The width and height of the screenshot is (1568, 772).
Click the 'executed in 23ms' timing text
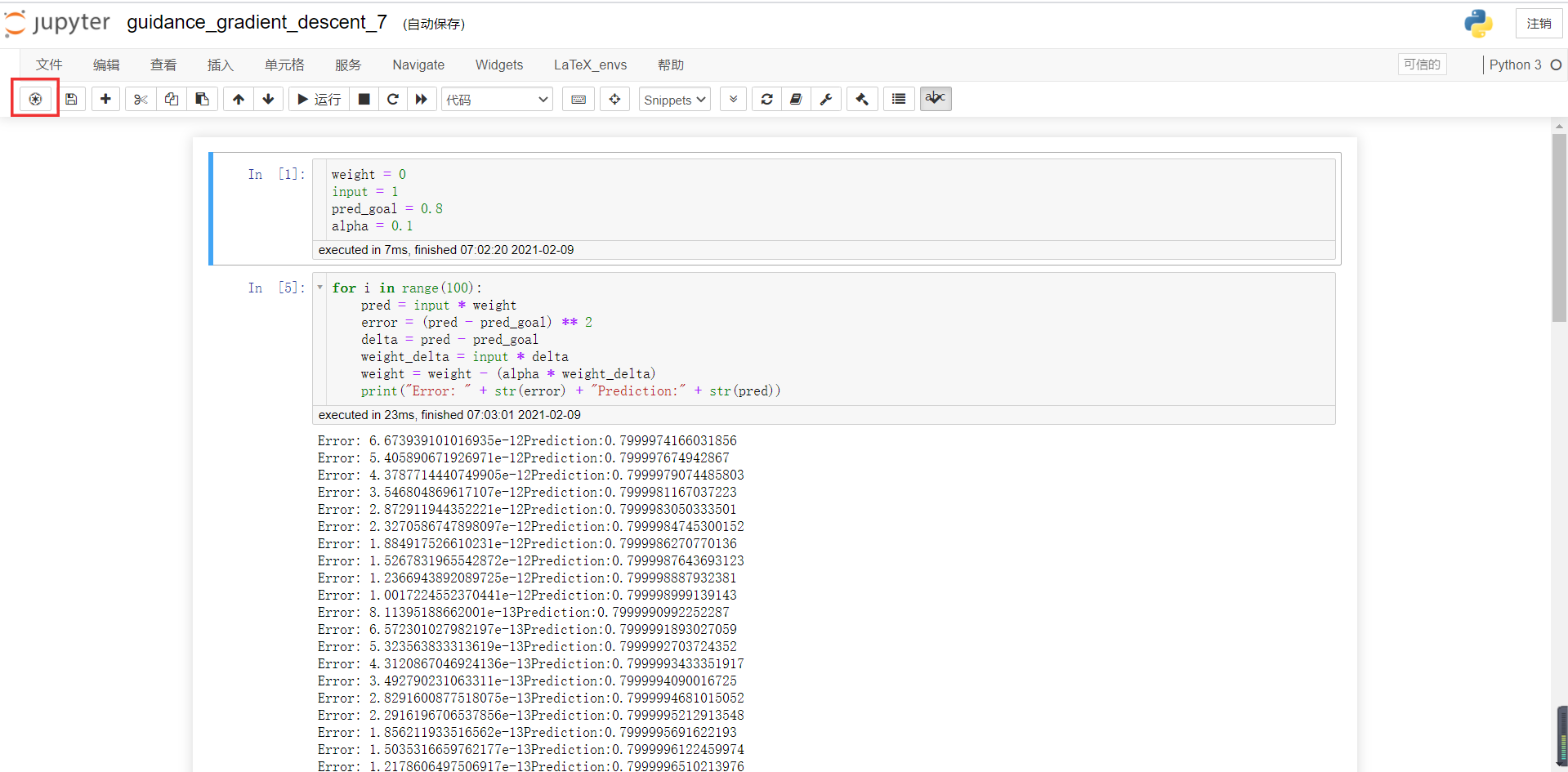449,415
